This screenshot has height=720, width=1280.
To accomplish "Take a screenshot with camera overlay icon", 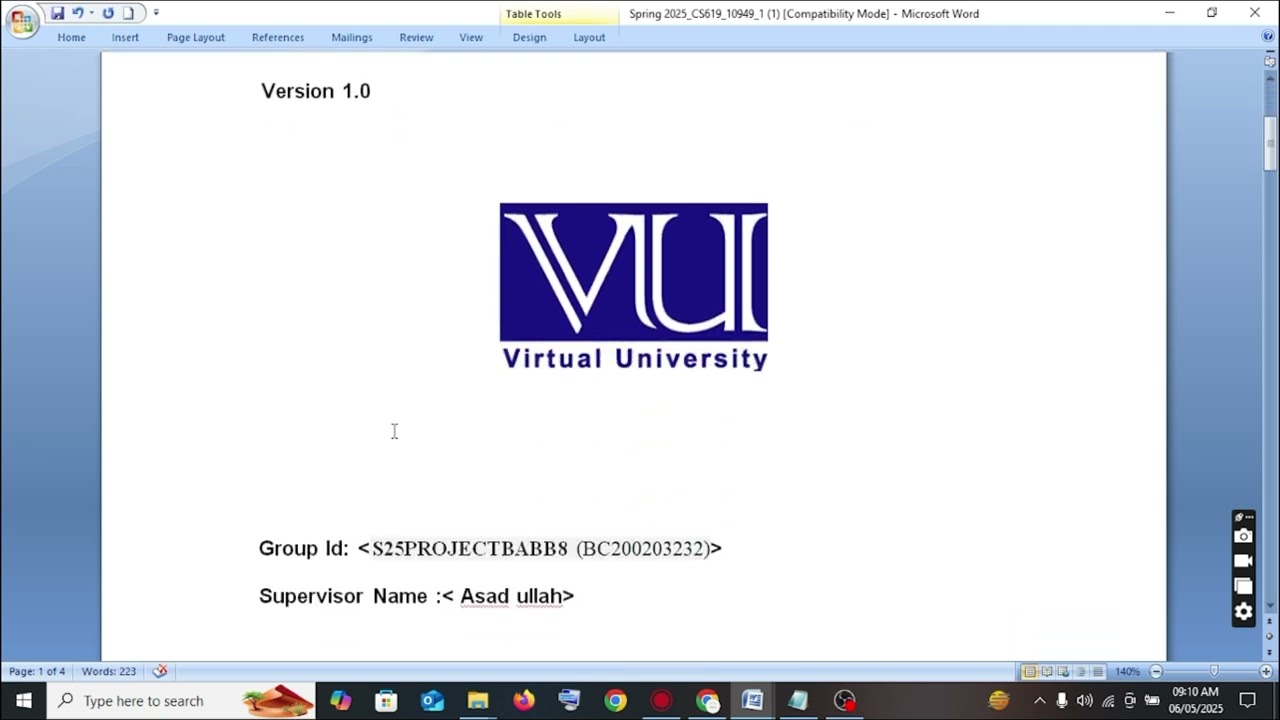I will pos(1243,536).
